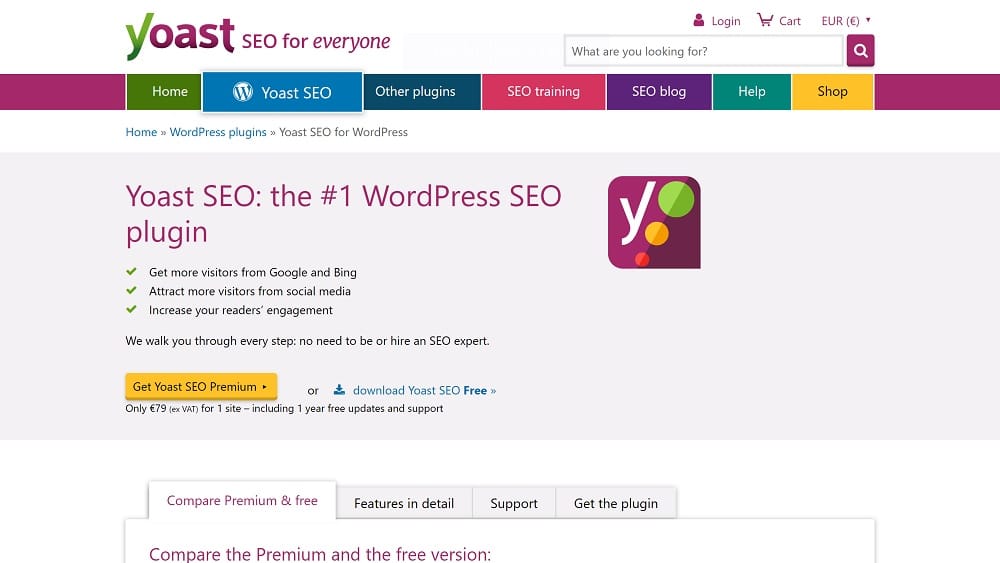The image size is (1000, 563).
Task: Click the Yoast logo in the header
Action: click(180, 36)
